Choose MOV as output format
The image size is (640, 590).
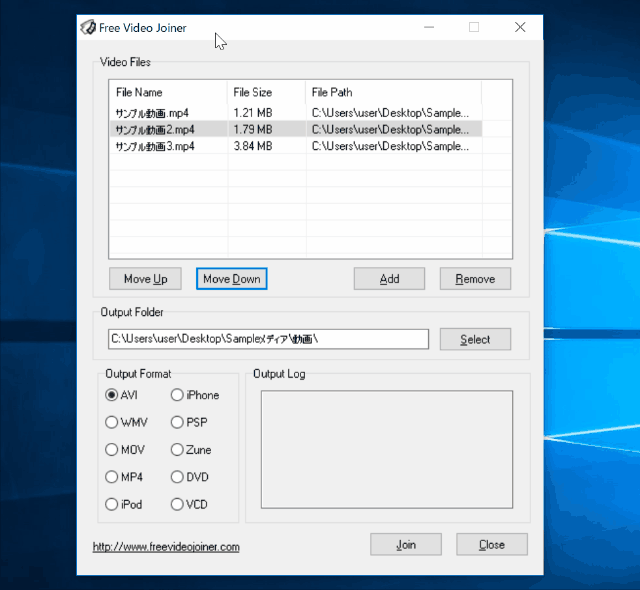coord(125,450)
